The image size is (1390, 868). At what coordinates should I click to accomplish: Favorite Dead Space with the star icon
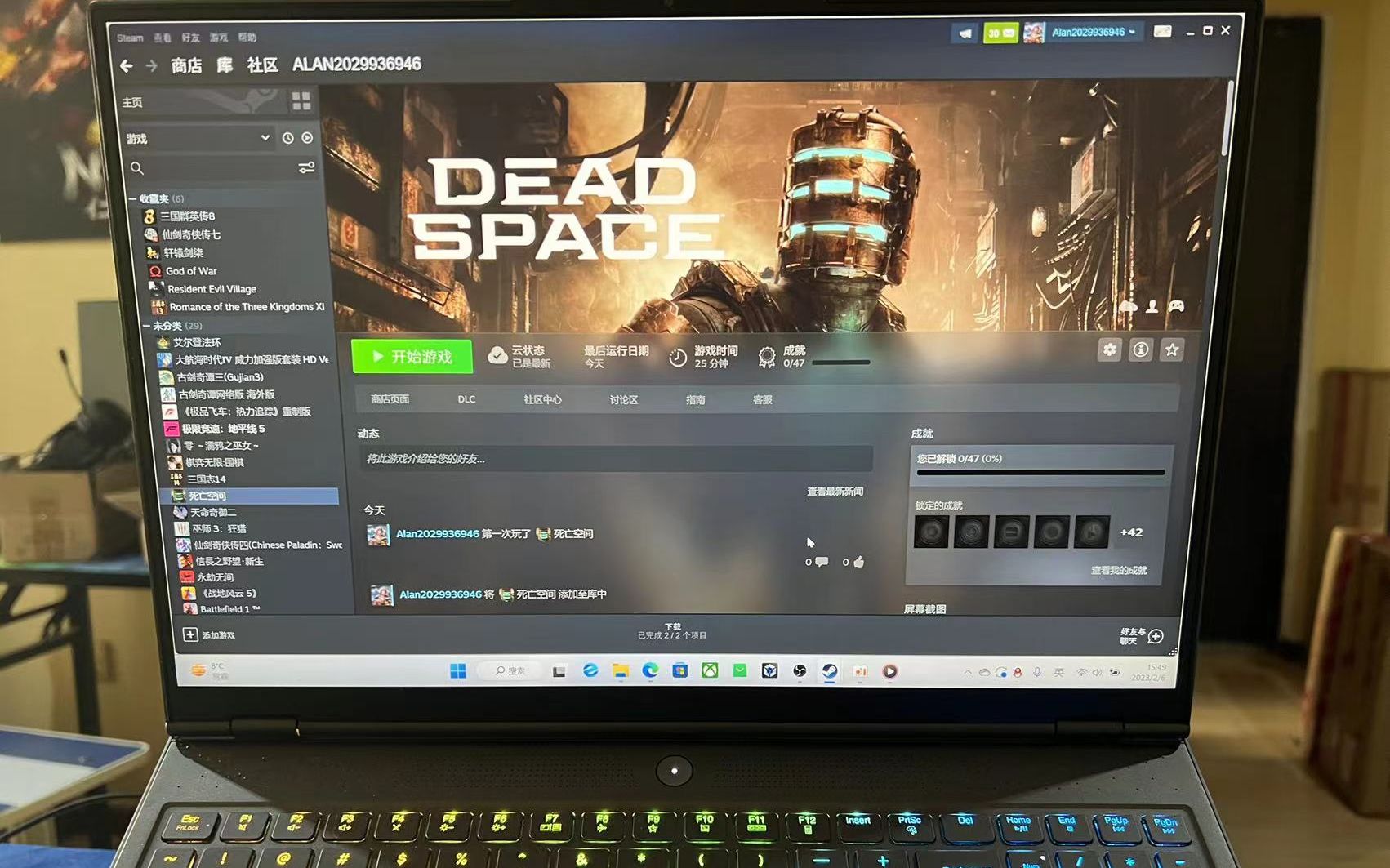[1172, 349]
